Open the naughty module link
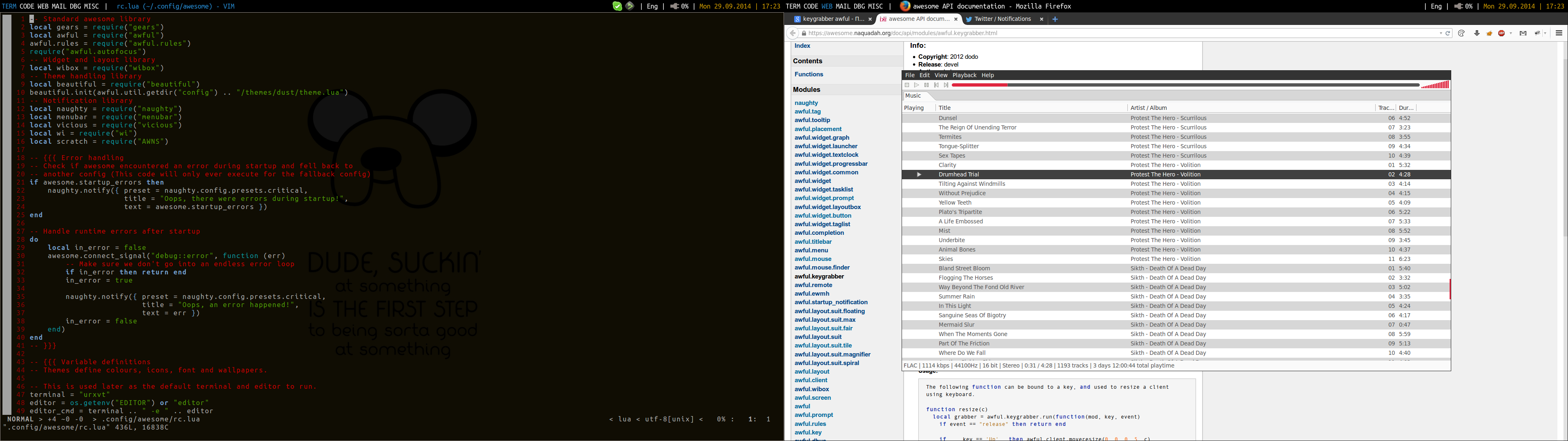Screen dimensions: 1568x441 tap(806, 103)
